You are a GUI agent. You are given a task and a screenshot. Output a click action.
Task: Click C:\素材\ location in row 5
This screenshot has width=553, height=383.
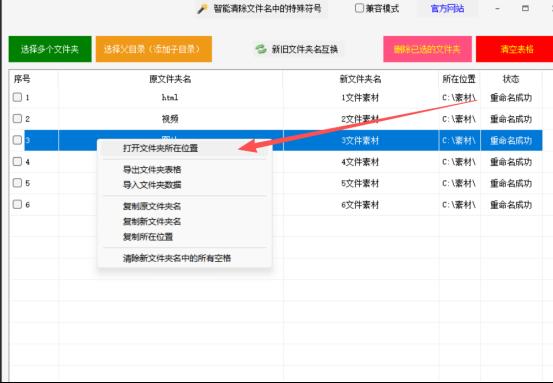(459, 183)
